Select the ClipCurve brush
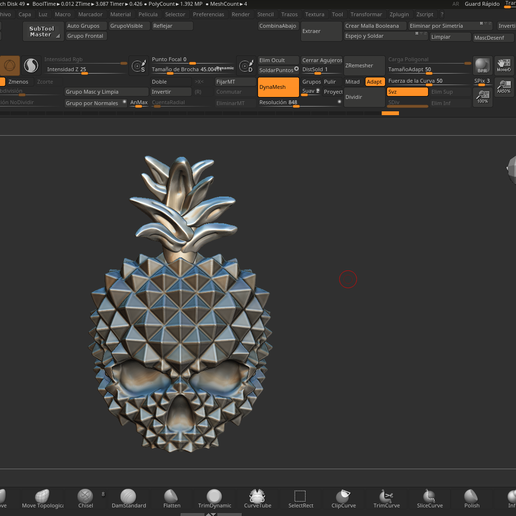Viewport: 516px width, 516px height. click(x=343, y=498)
